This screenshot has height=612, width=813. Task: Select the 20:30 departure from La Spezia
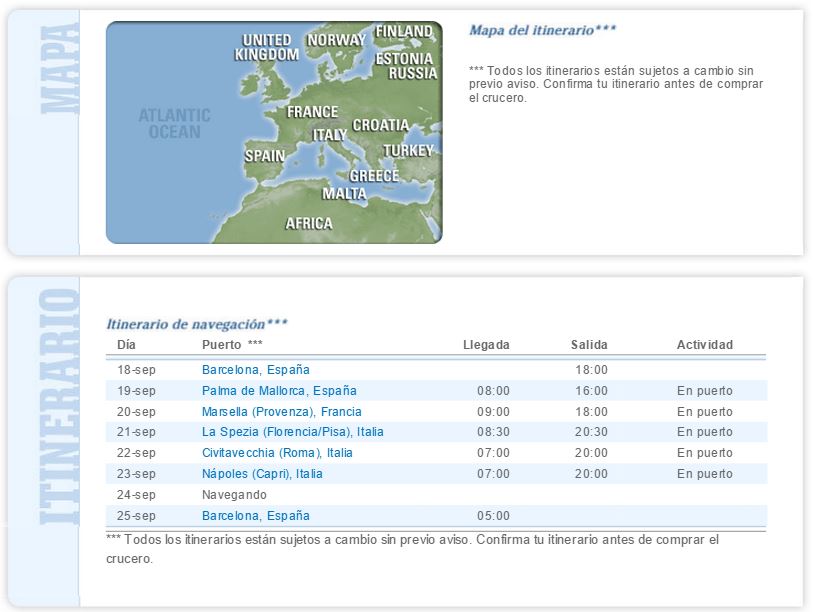591,432
